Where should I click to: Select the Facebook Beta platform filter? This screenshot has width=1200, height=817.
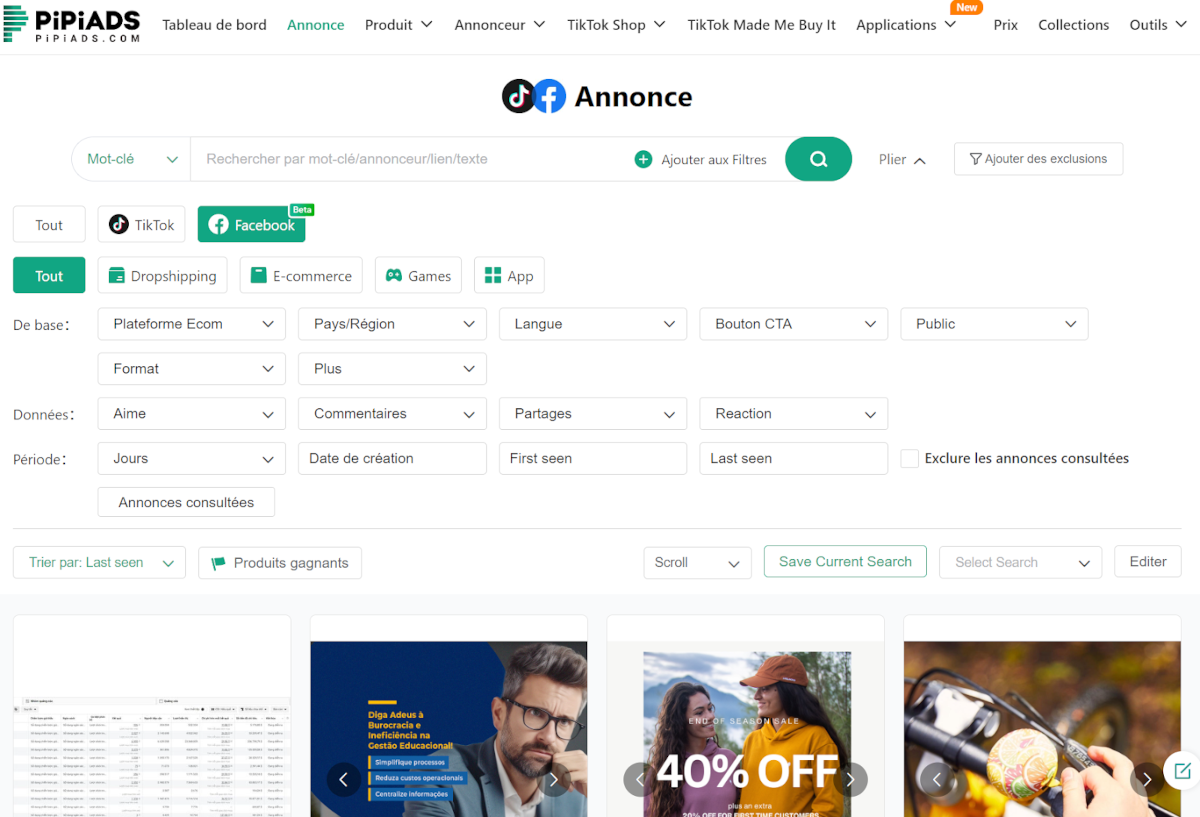[x=251, y=225]
